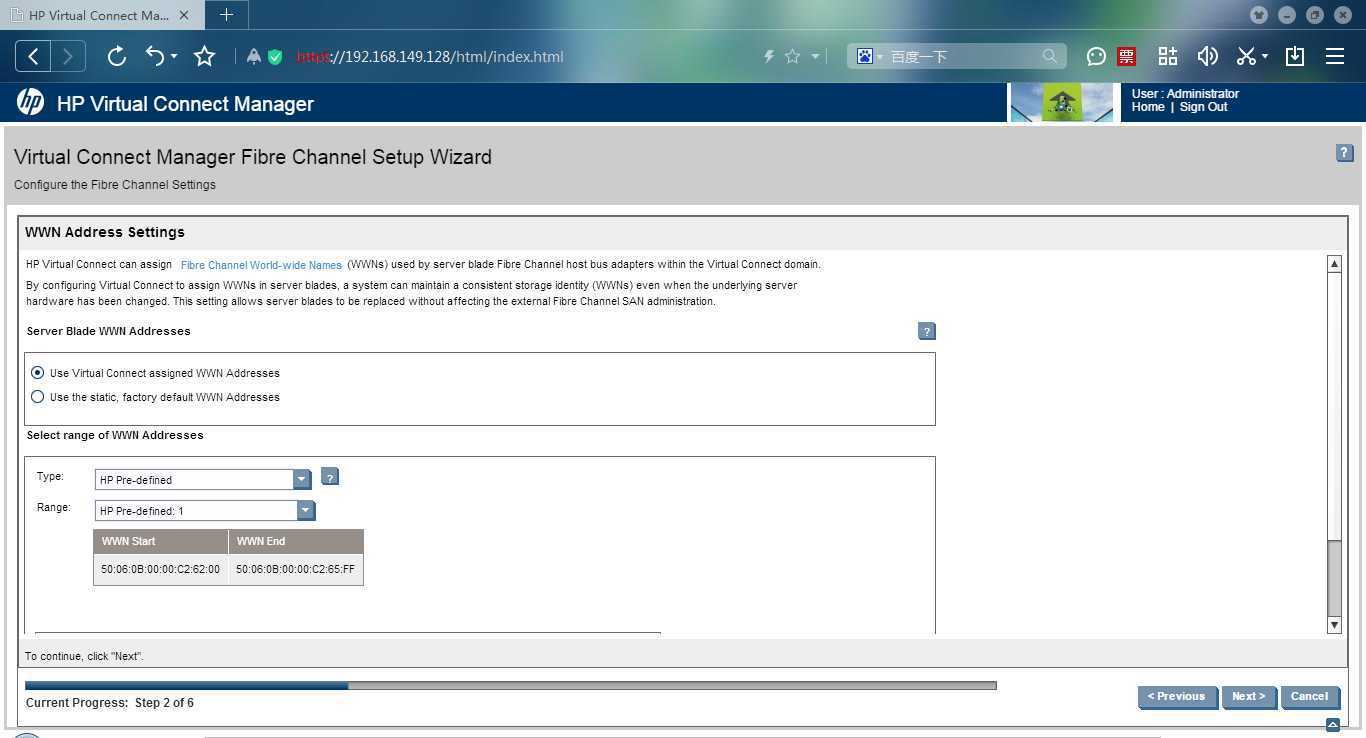Expand the bottom-right collapse arrow icon

tap(1332, 725)
